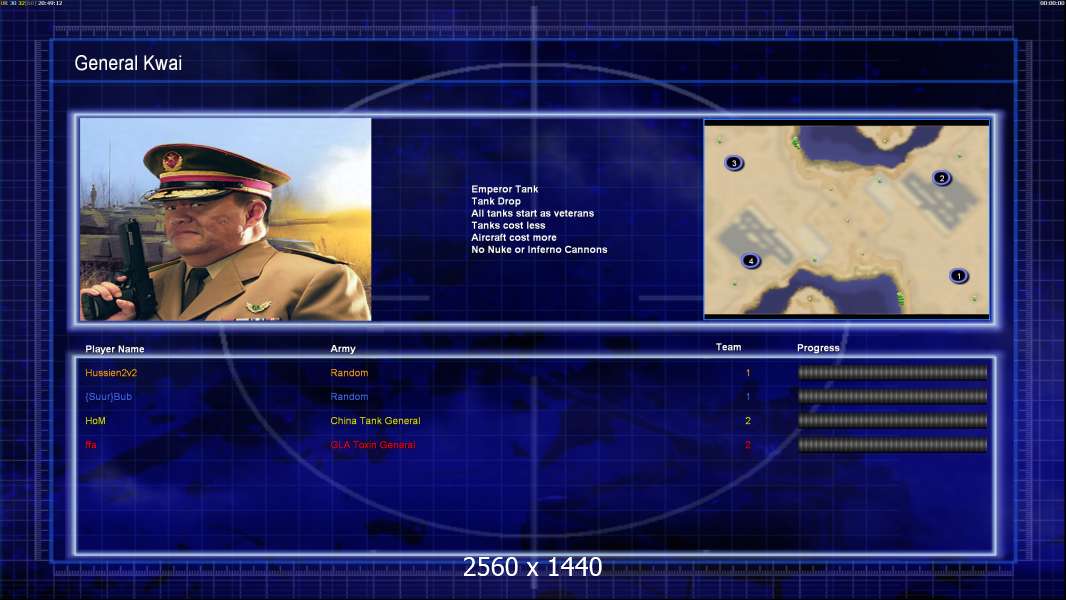Click the team number for Hussien2v2
The height and width of the screenshot is (600, 1066).
click(748, 373)
